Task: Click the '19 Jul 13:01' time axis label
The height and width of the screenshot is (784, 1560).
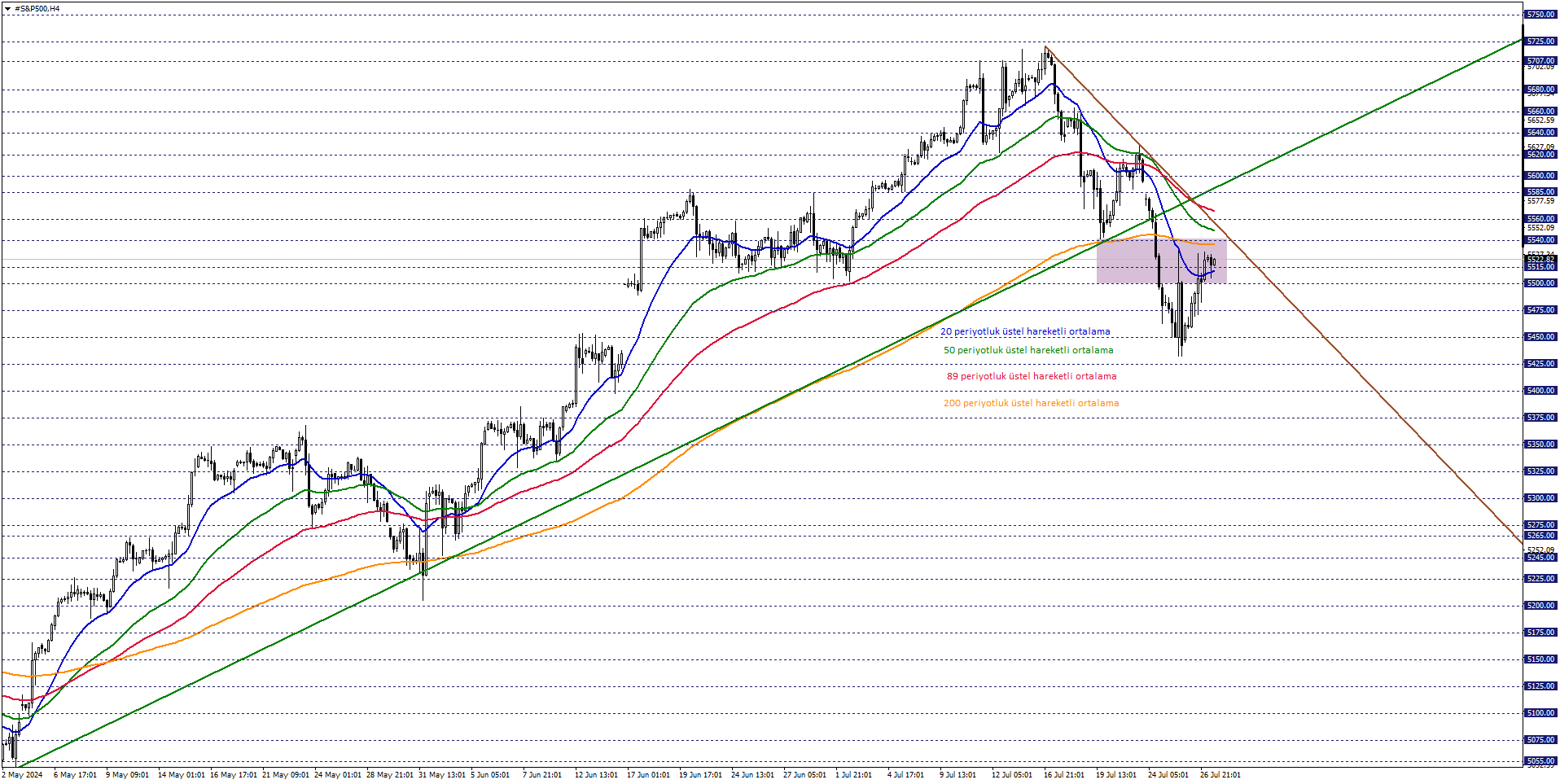Action: [x=1115, y=775]
